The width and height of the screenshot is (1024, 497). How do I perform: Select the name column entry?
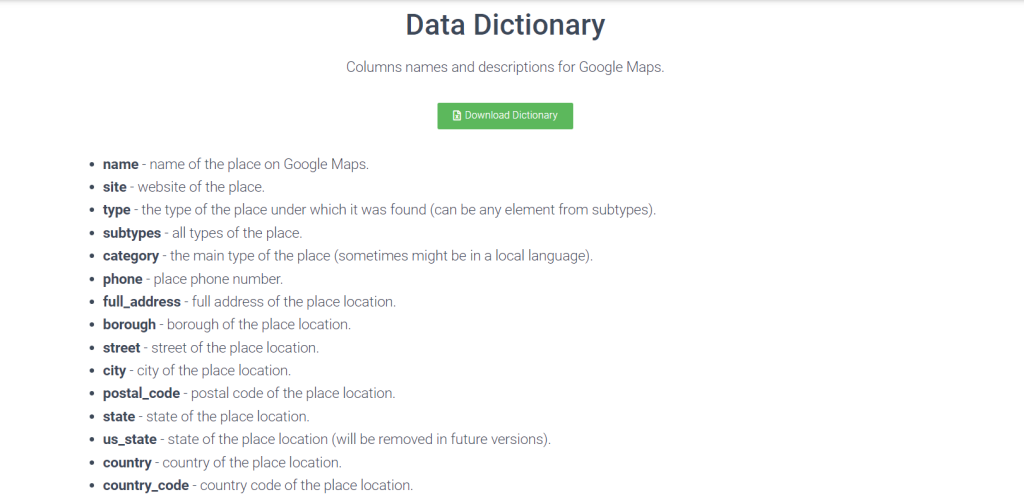236,165
